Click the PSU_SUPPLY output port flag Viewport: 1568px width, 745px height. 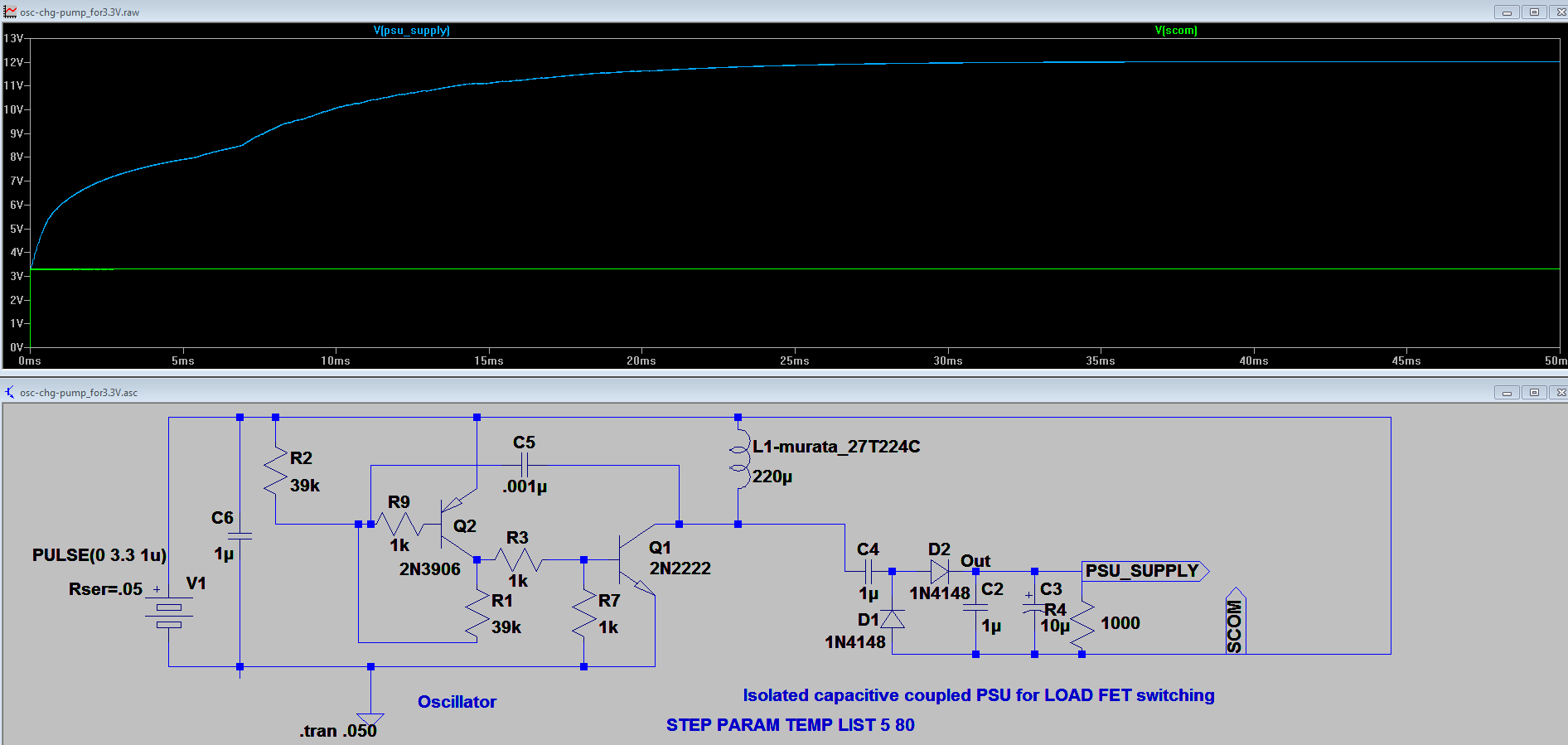click(x=1146, y=571)
